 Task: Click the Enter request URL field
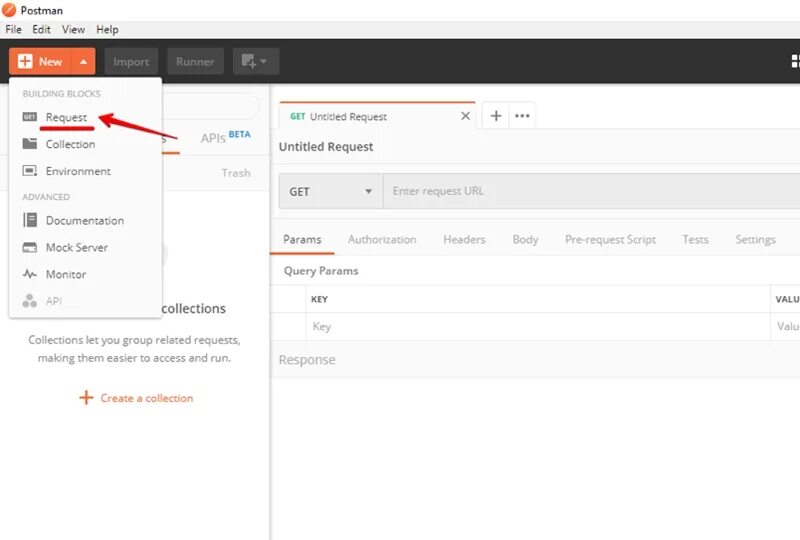[591, 191]
